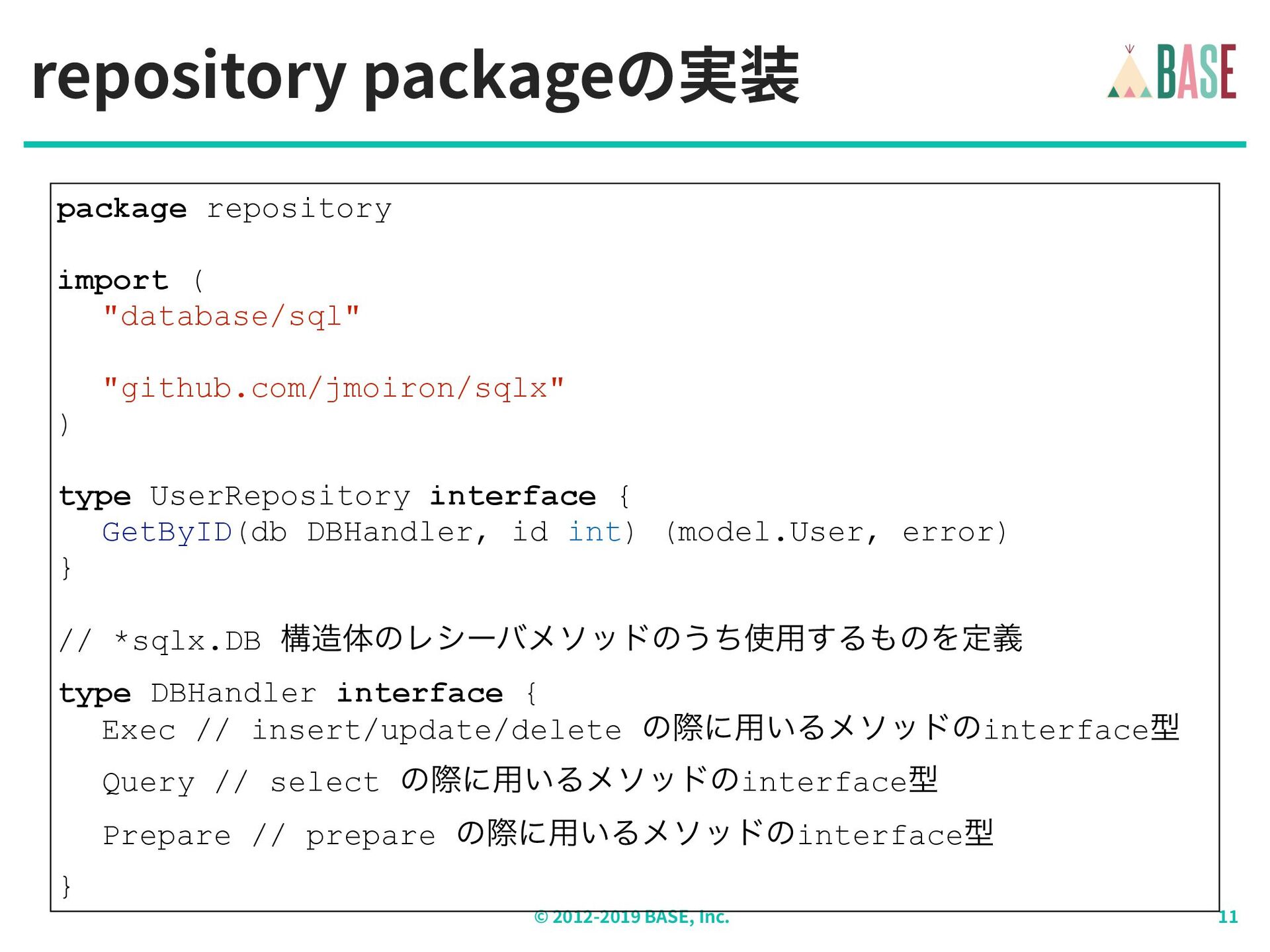Viewport: 1270px width, 952px height.
Task: Click the Exec method line
Action: 138,730
